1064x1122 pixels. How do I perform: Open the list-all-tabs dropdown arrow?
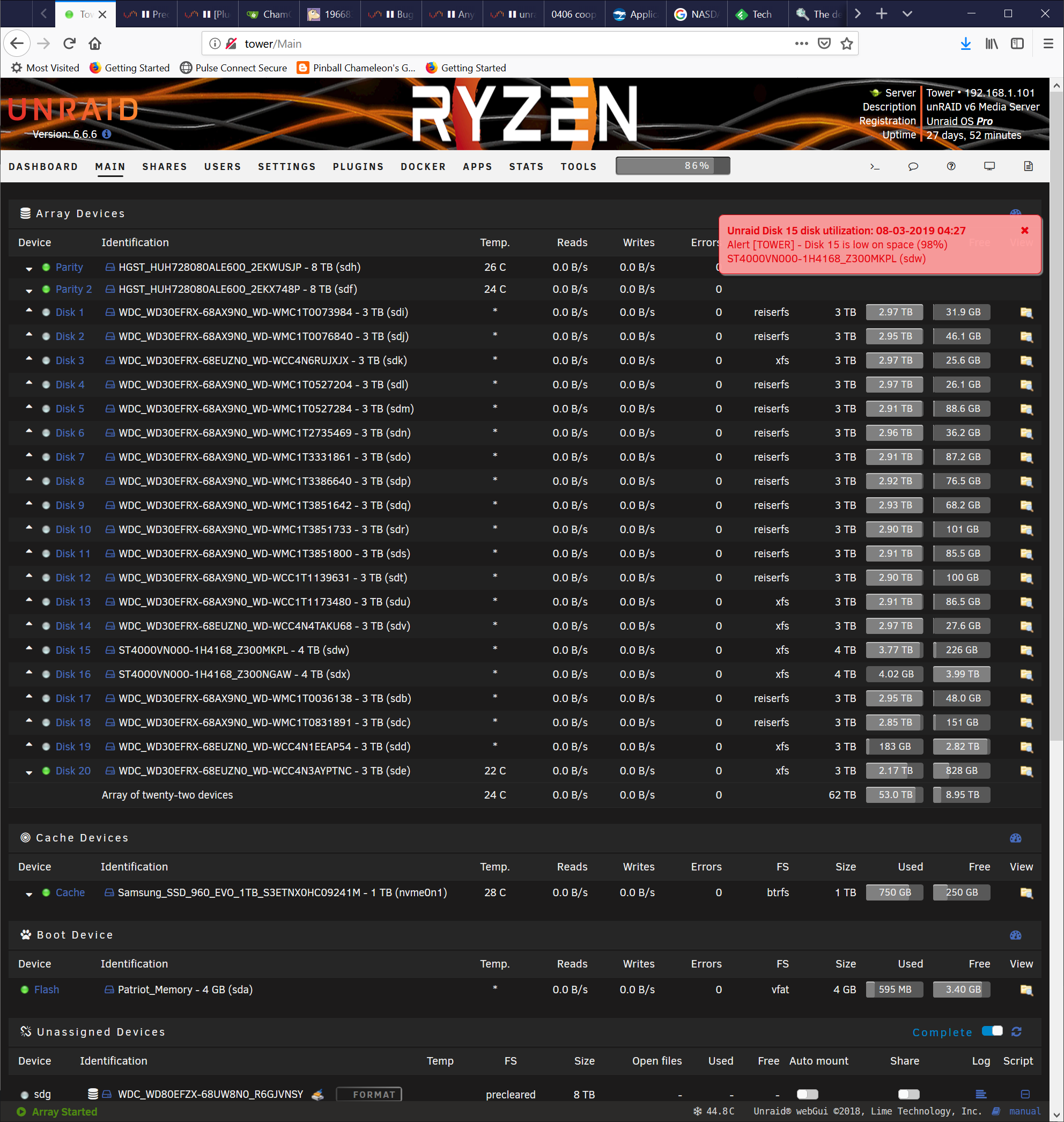907,13
